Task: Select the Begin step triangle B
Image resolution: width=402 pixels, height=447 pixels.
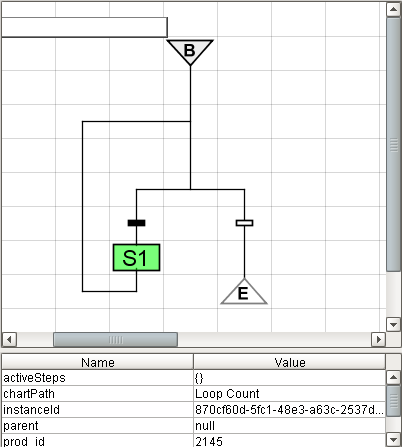Action: tap(190, 51)
